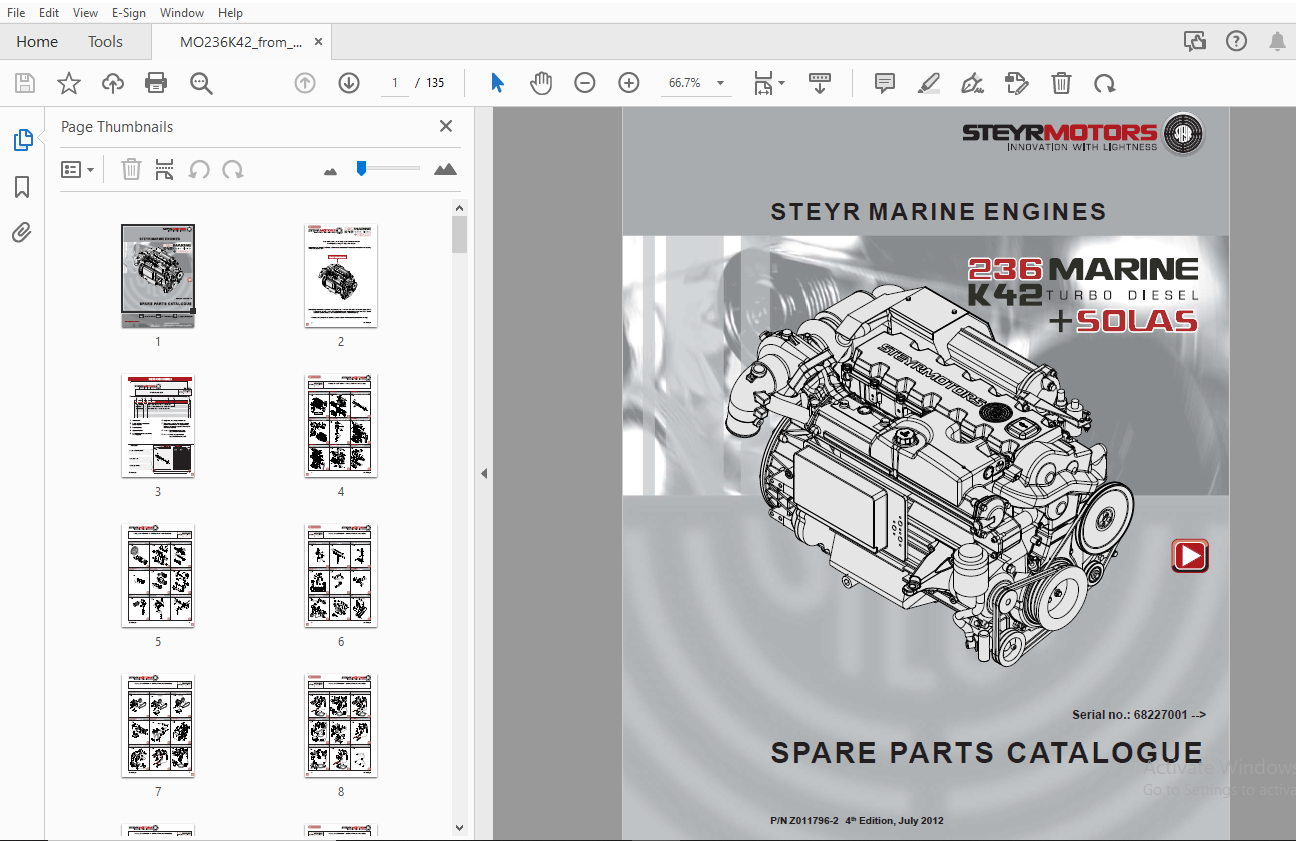Click the print pages icon in the thumbnails panel

[x=165, y=170]
